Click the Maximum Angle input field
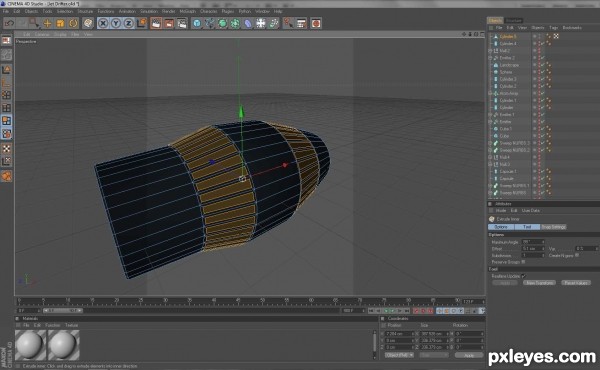This screenshot has width=600, height=370. click(533, 242)
